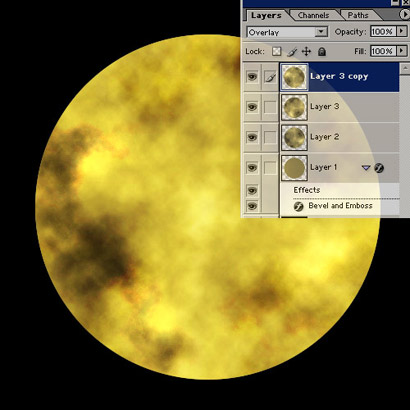Open the Bevel and Emboss effect entry

[x=340, y=206]
